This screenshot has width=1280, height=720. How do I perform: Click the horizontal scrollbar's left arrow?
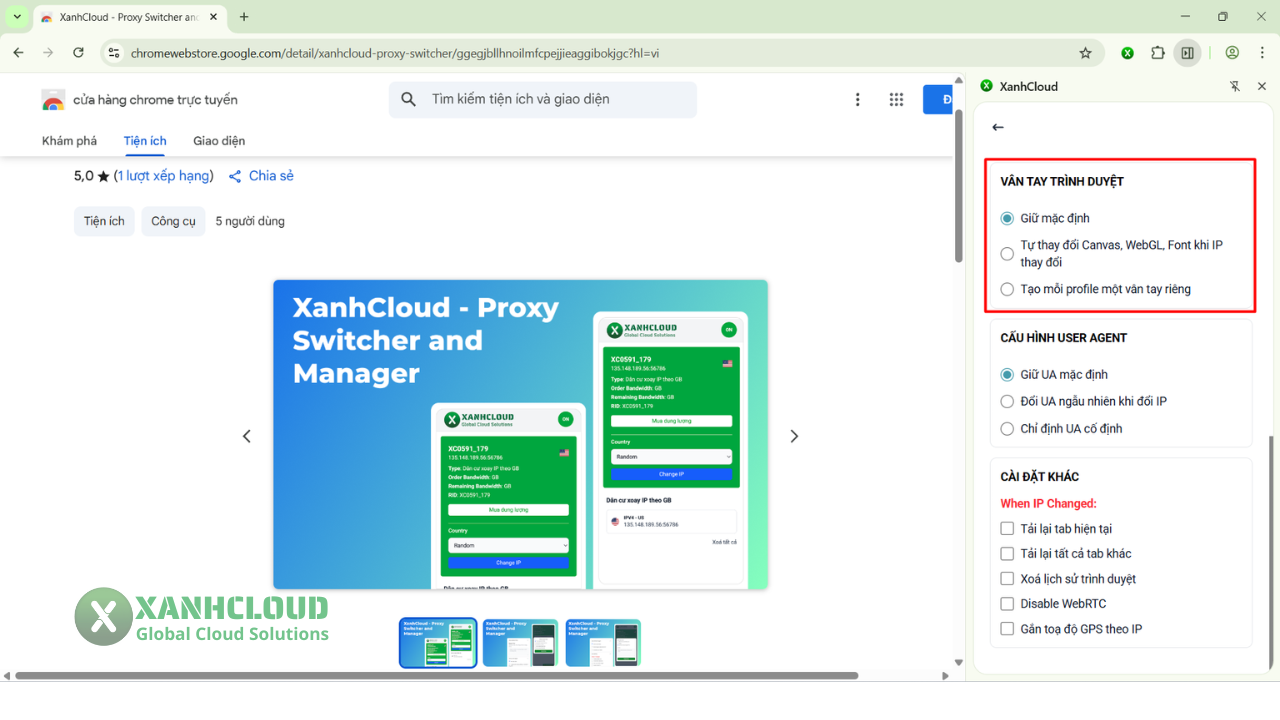point(7,676)
